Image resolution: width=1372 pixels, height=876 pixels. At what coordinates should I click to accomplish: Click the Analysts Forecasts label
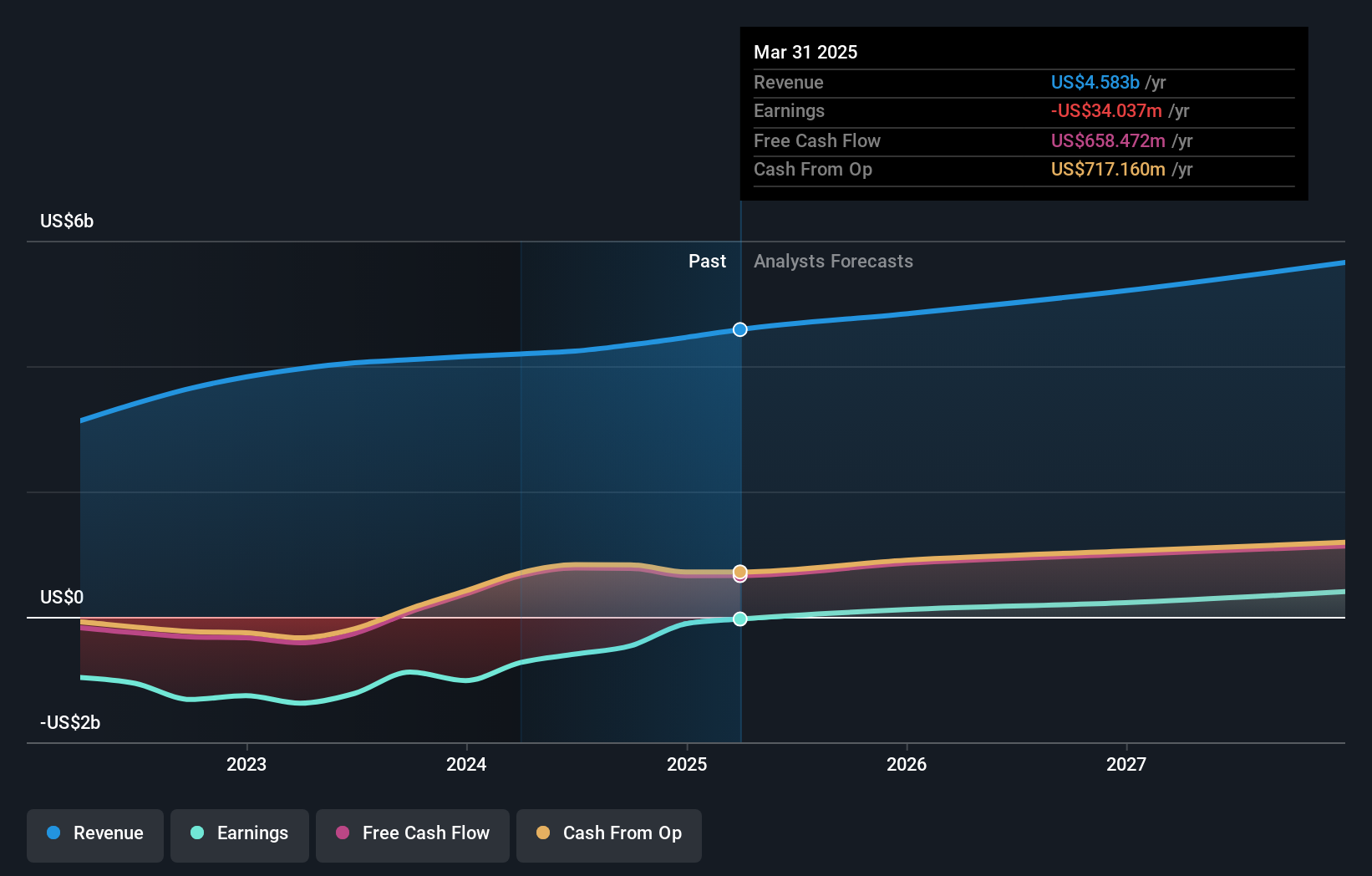[833, 262]
